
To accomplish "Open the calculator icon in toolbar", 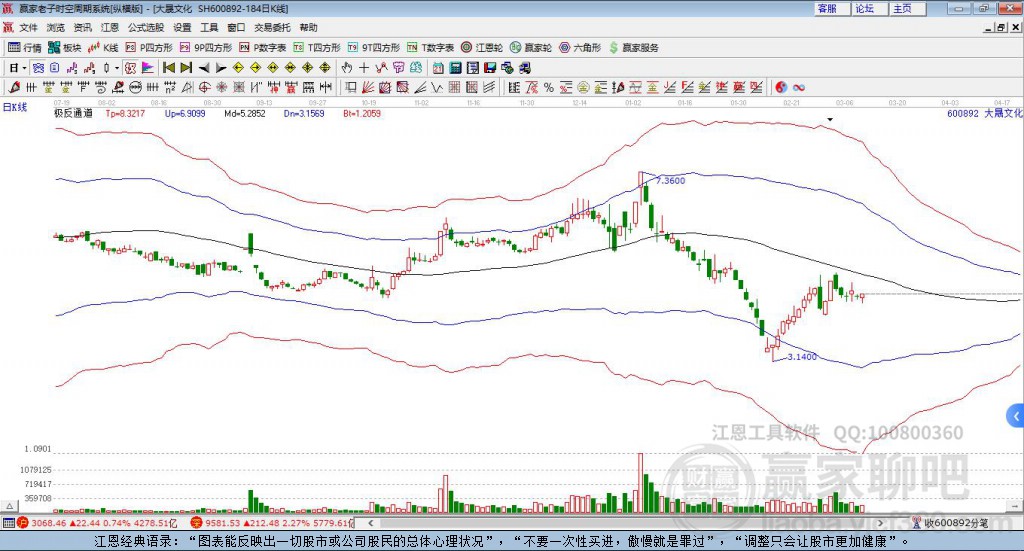I will (455, 67).
